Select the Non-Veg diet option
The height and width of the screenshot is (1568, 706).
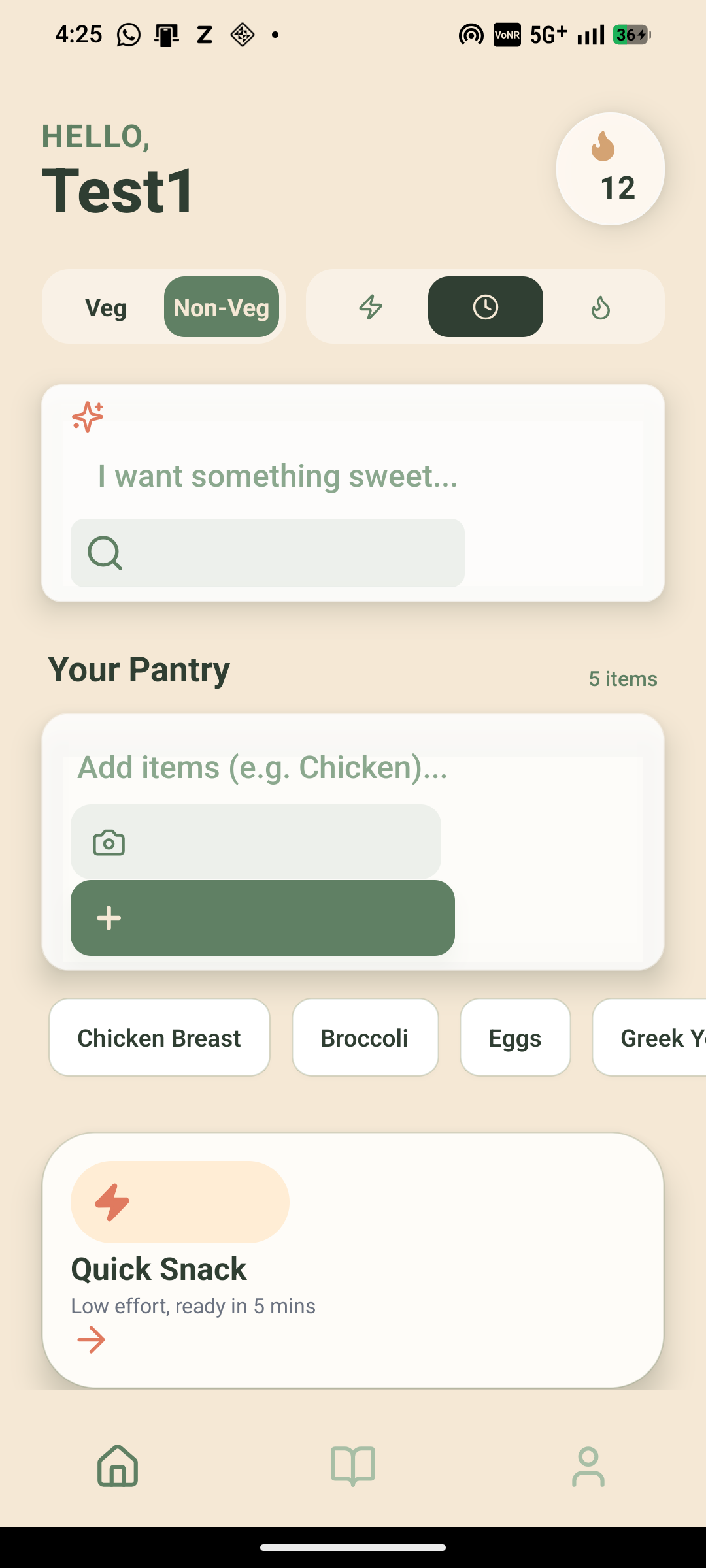click(x=222, y=307)
